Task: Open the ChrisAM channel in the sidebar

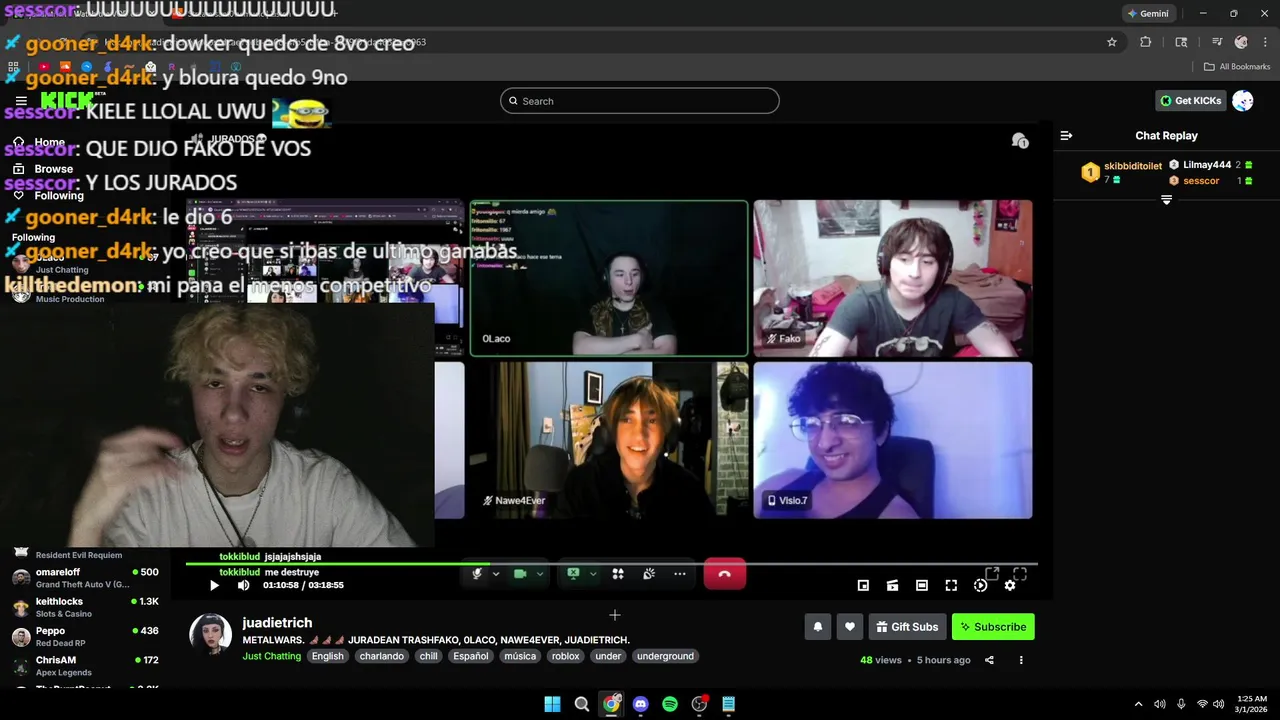Action: pos(85,666)
